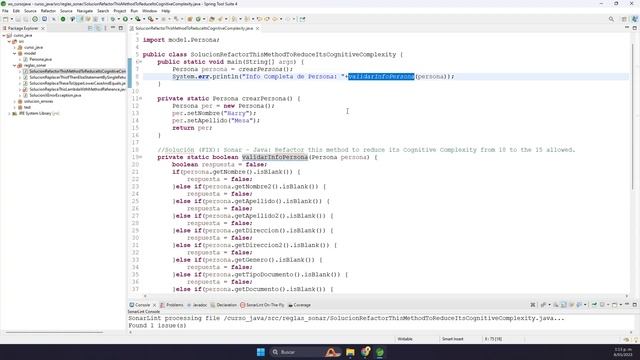Image resolution: width=640 pixels, height=360 pixels.
Task: Switch to the Declaration tab
Action: tap(224, 305)
